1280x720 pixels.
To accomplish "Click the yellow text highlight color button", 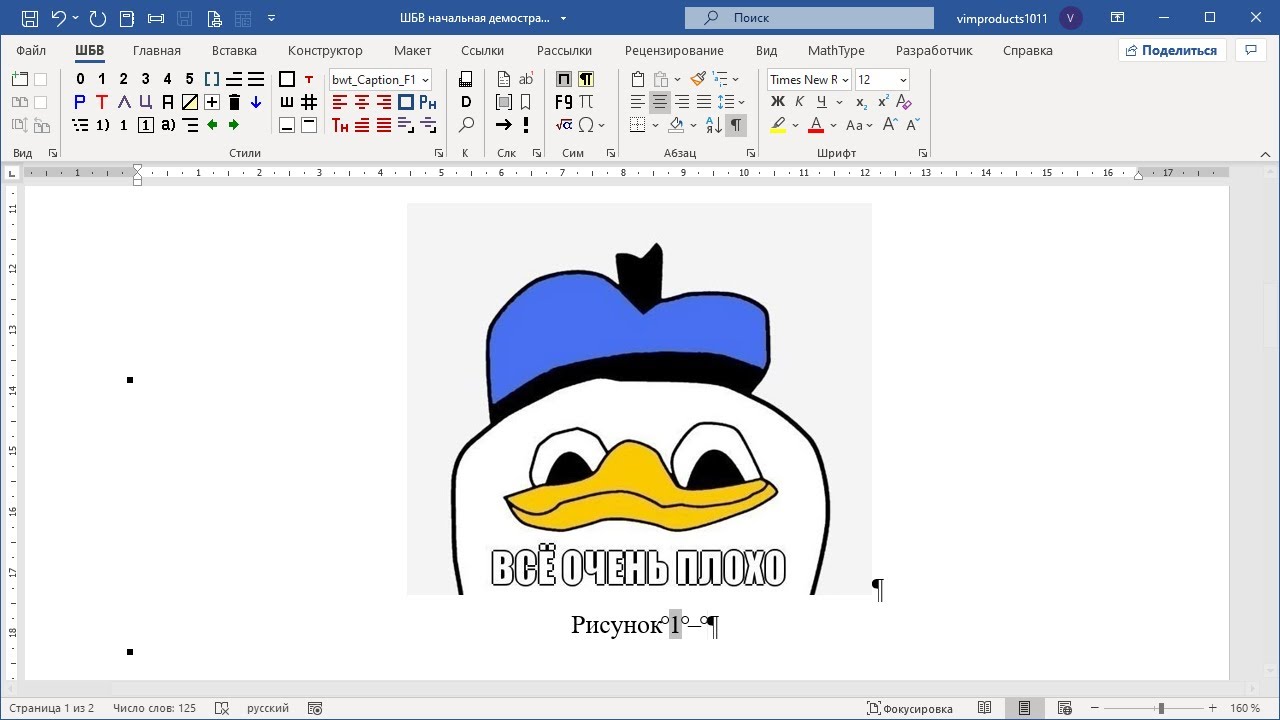I will [778, 125].
